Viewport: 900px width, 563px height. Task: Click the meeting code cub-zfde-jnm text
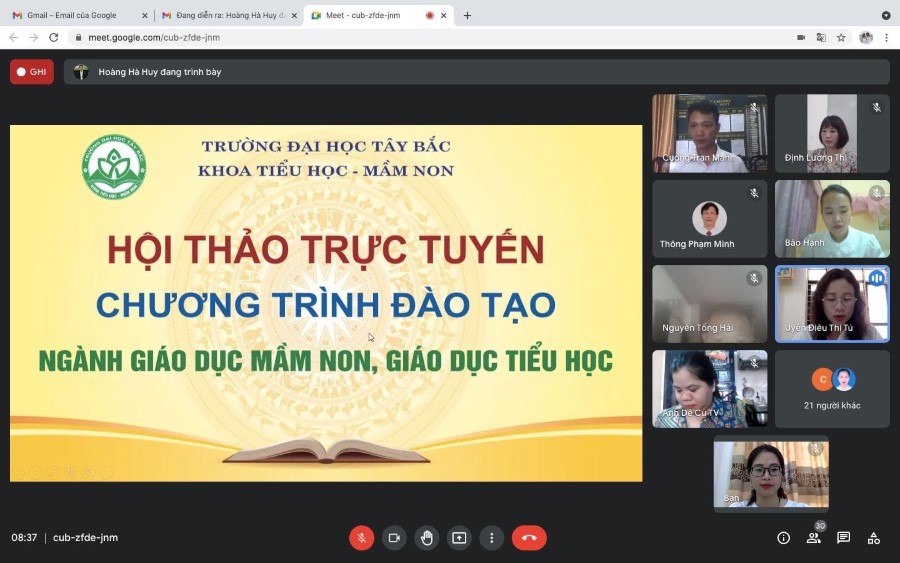pos(86,538)
